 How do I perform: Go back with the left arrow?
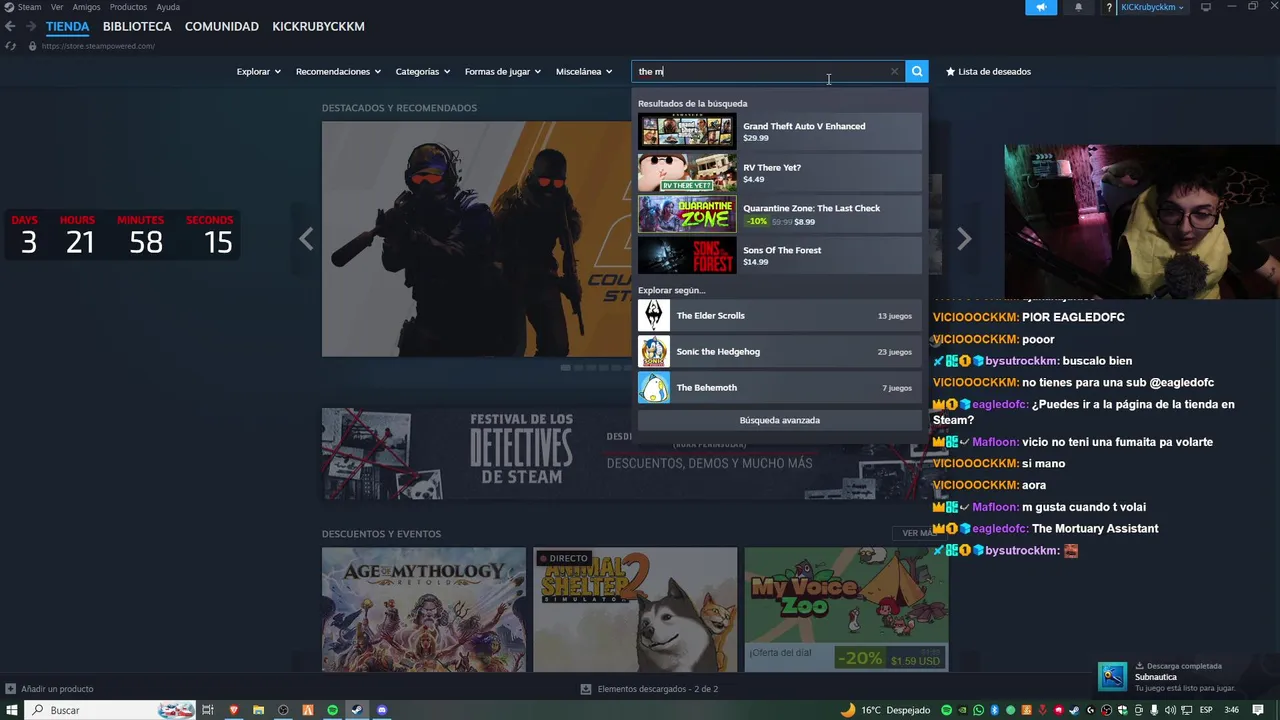click(x=10, y=26)
